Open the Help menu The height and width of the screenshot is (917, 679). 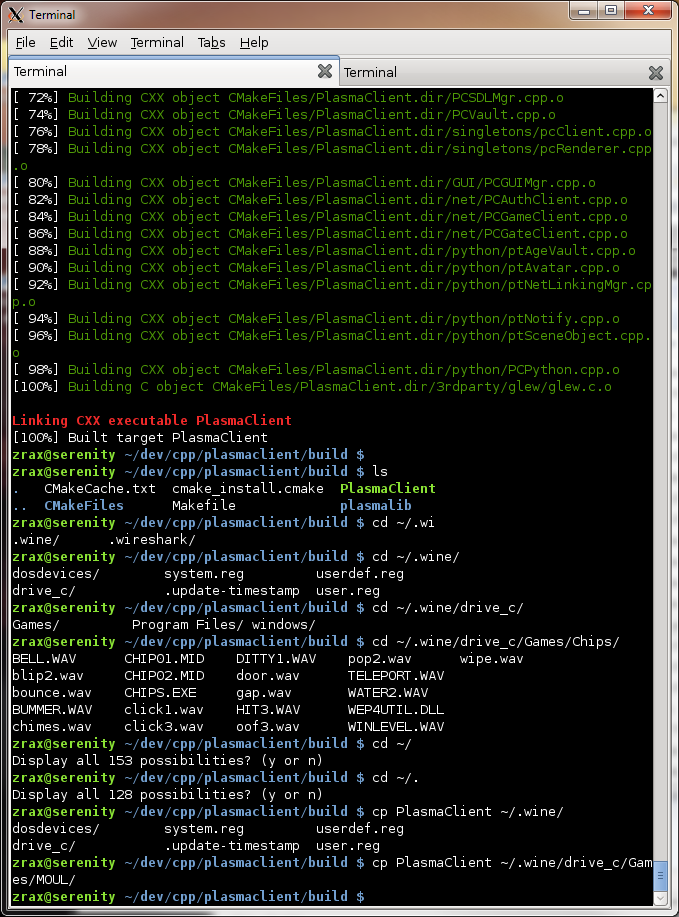(x=254, y=43)
